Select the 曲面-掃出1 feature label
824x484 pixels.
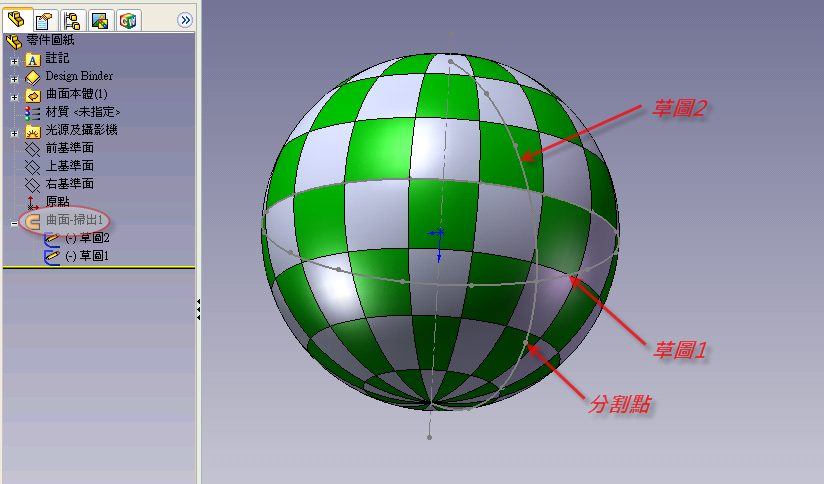[x=74, y=220]
